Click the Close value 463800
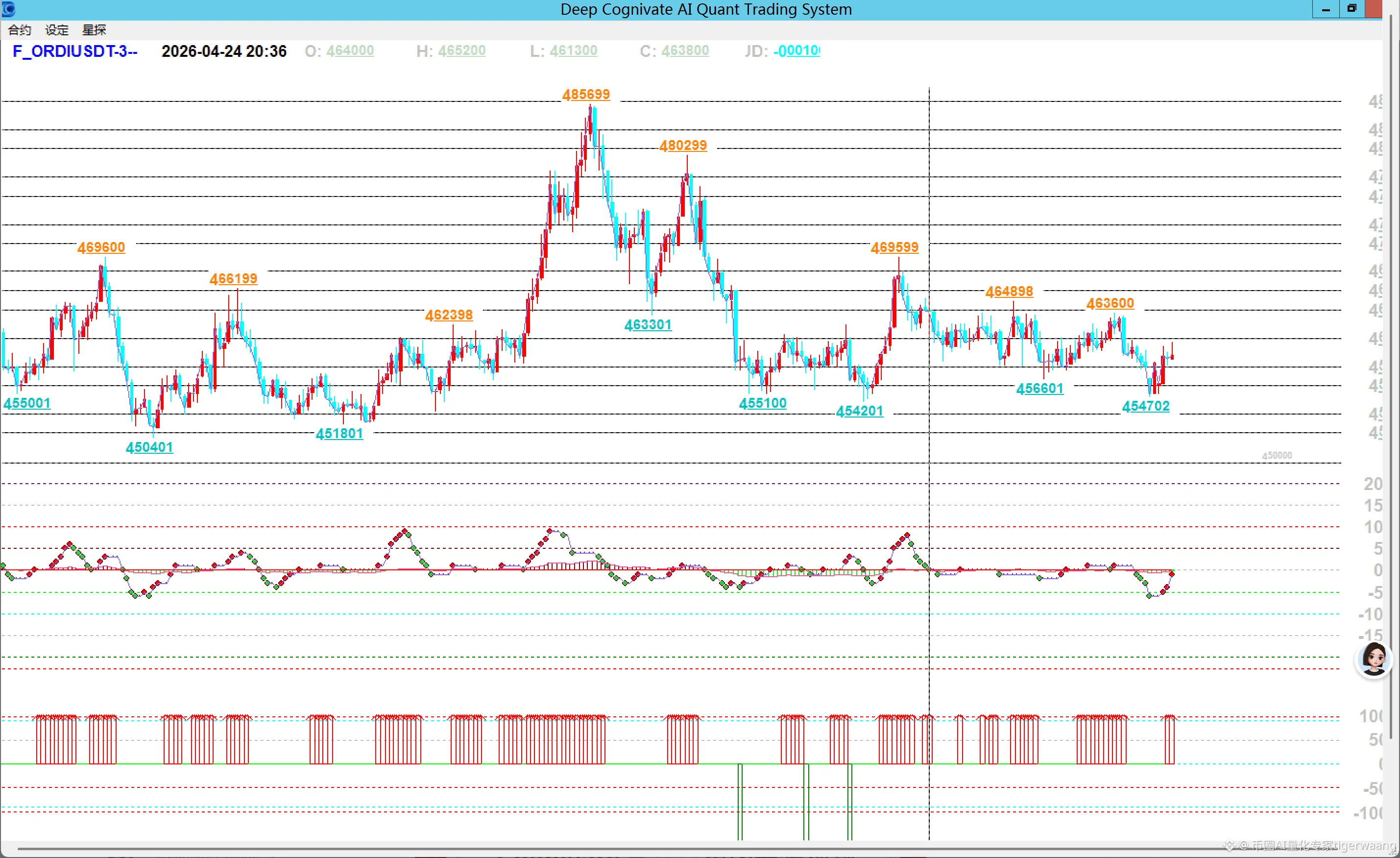The image size is (1400, 858). point(685,50)
